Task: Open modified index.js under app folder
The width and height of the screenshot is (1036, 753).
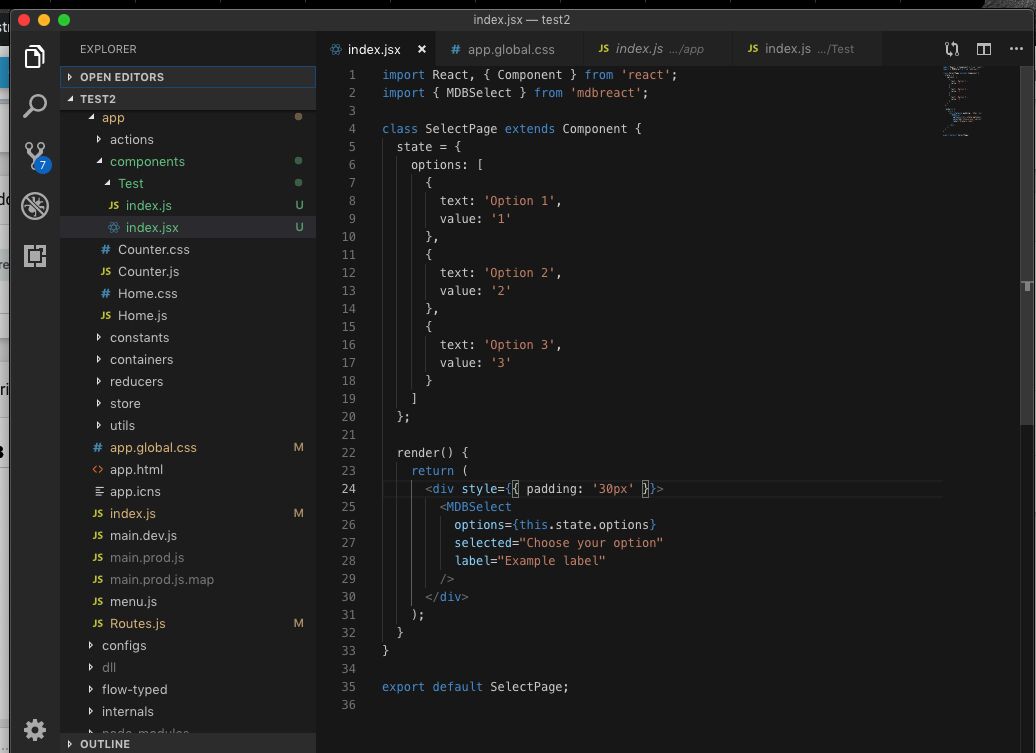Action: point(188,513)
